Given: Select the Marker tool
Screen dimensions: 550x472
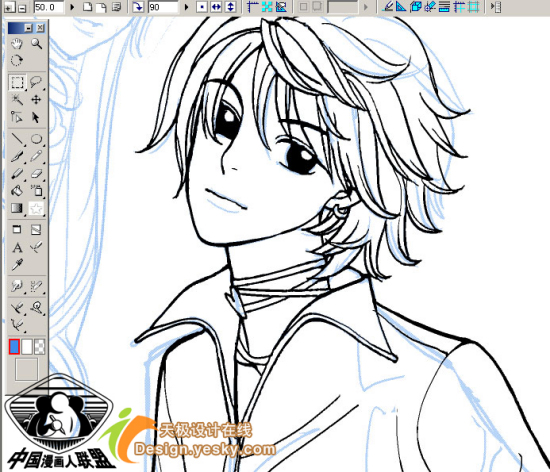Looking at the screenshot, I should click(16, 174).
